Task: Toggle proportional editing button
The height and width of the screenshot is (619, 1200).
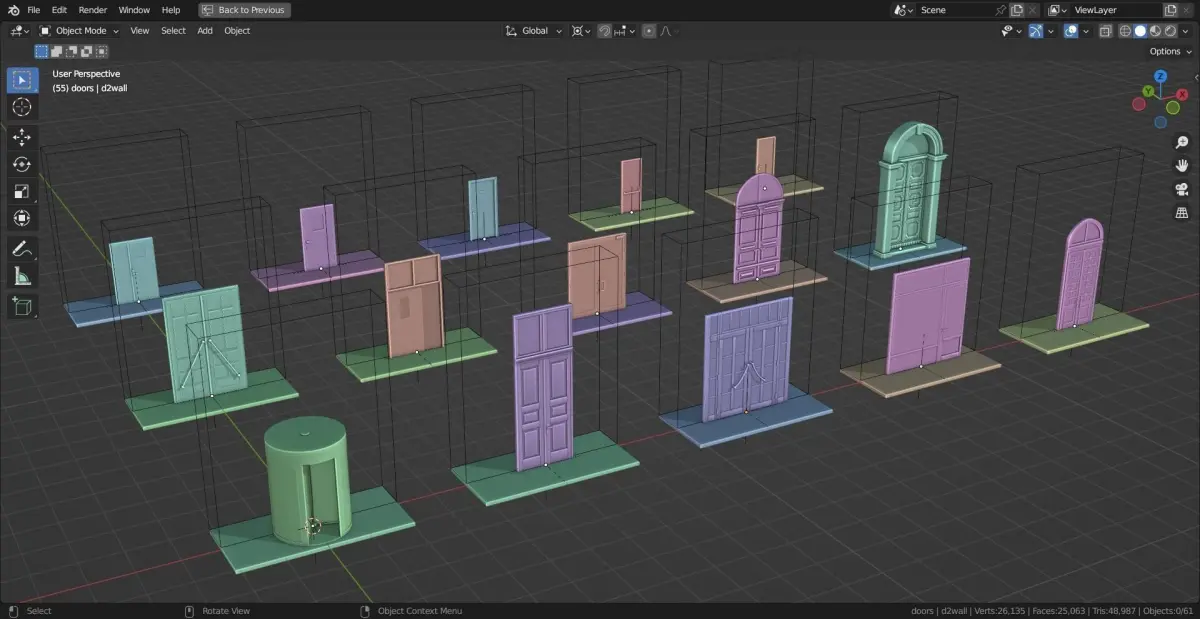Action: coord(650,31)
